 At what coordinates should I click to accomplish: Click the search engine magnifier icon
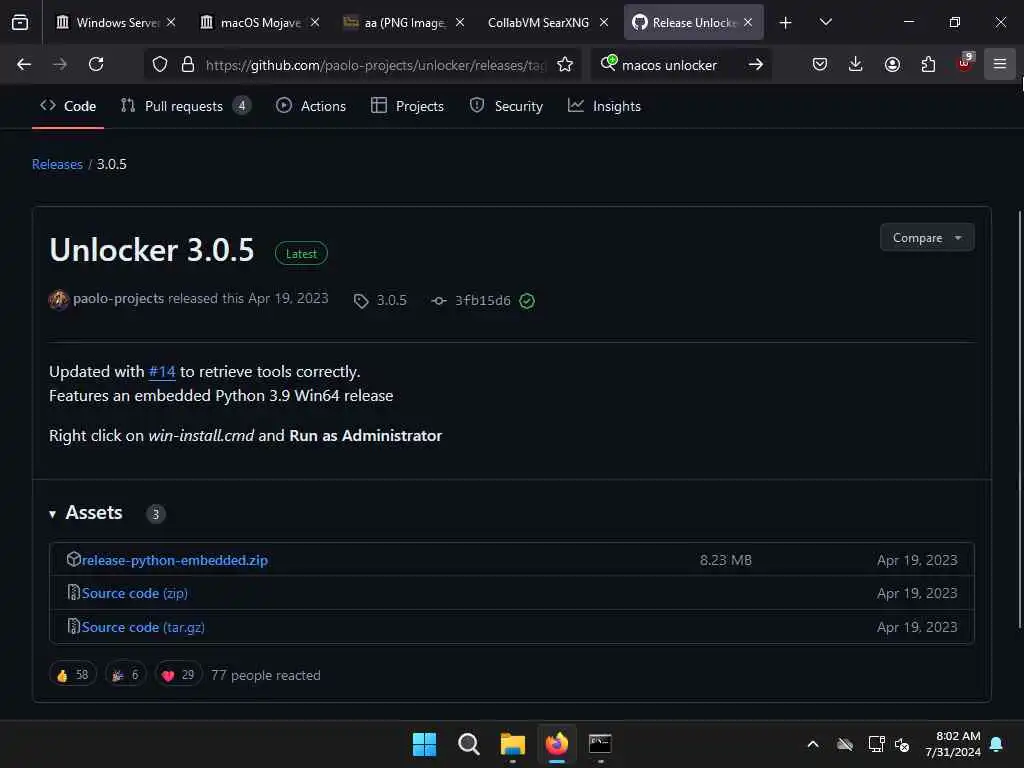coord(608,63)
